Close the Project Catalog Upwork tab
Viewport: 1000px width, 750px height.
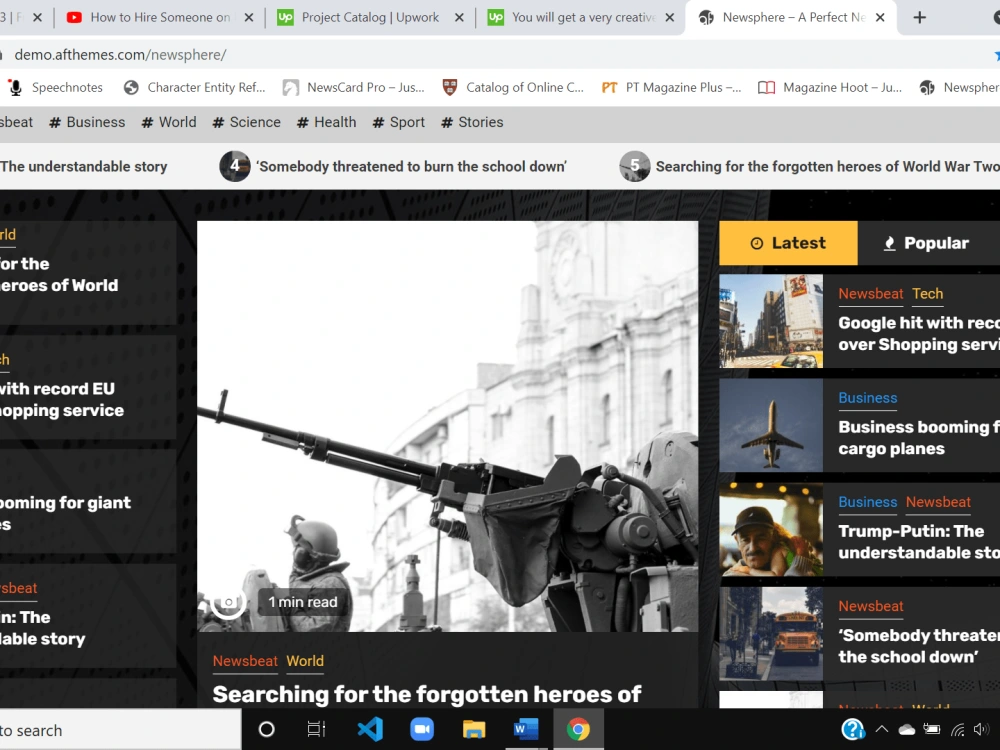459,17
